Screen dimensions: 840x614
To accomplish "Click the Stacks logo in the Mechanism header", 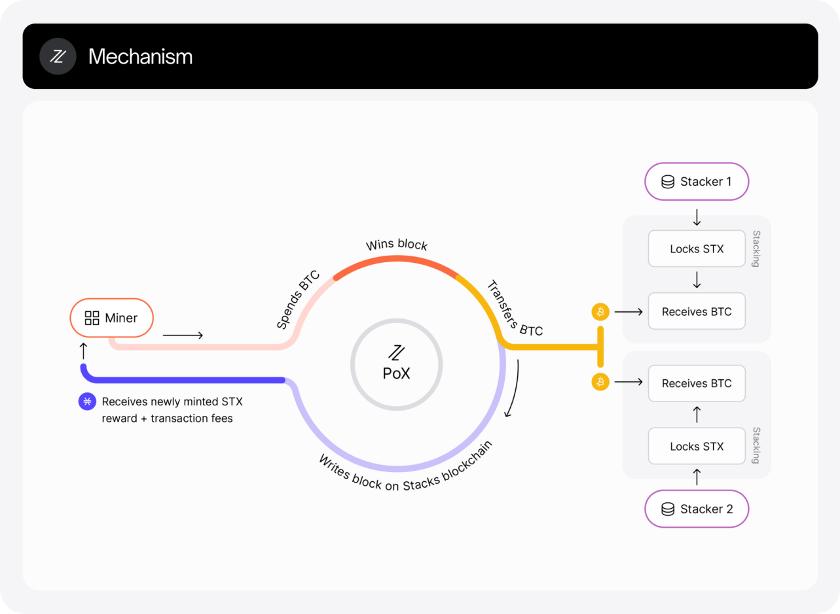I will coord(58,56).
